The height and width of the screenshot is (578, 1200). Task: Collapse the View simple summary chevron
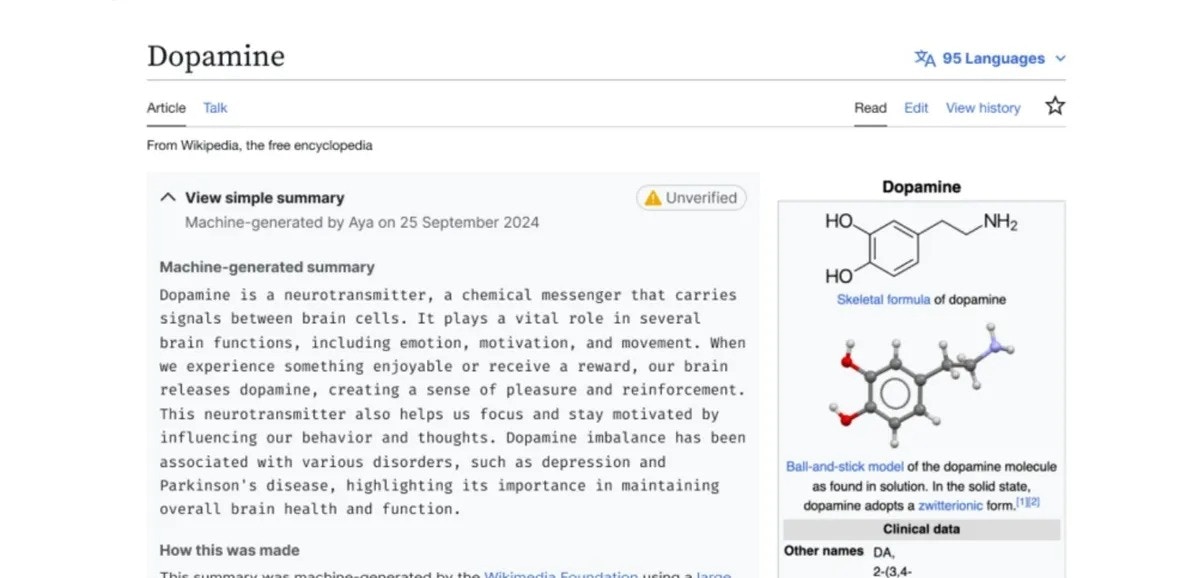tap(168, 198)
